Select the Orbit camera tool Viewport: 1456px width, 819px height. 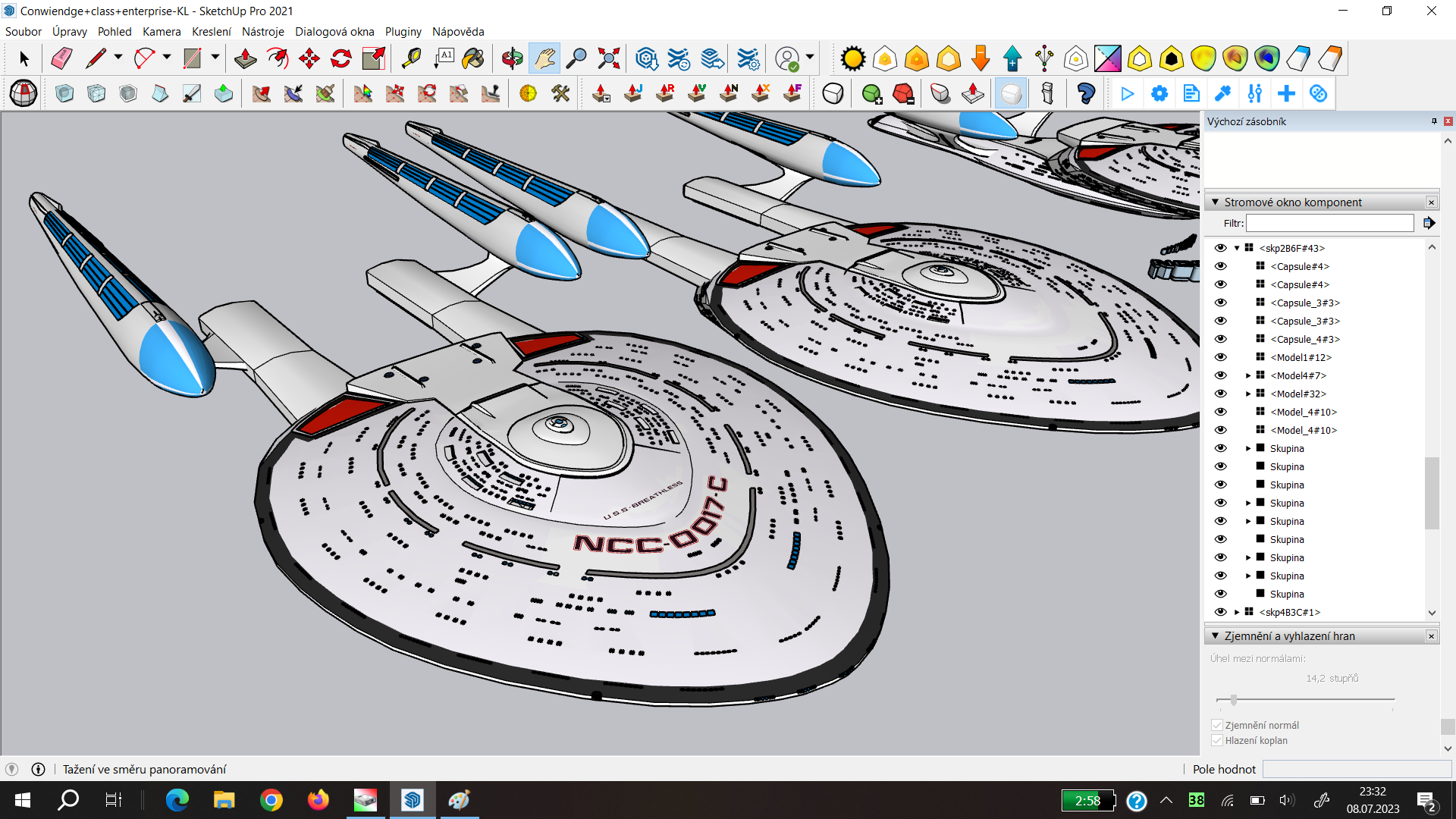[x=513, y=58]
